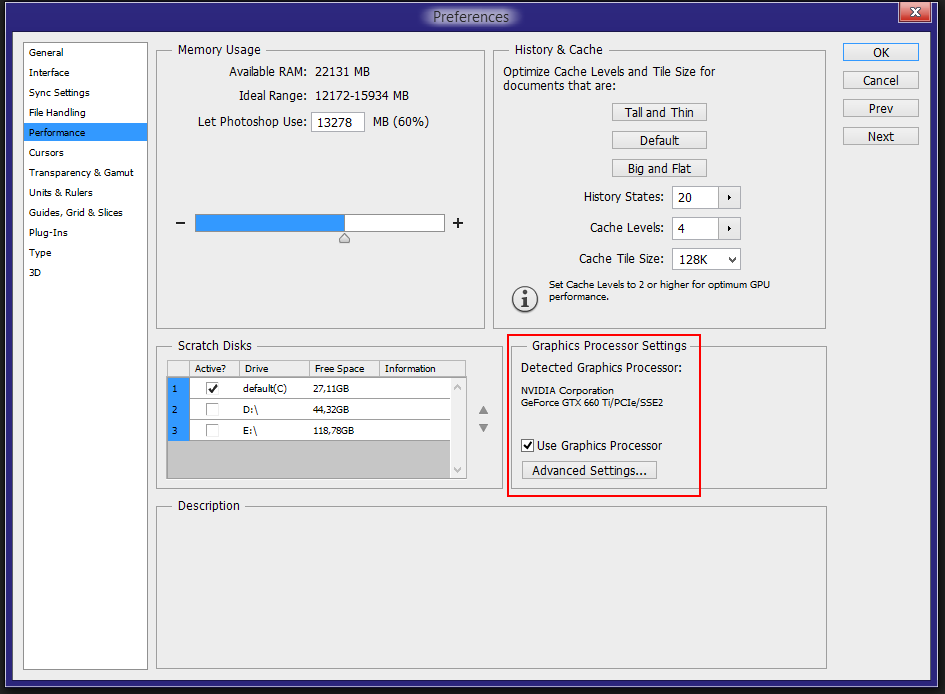Expand the Cache Levels arrow dropdown
The height and width of the screenshot is (694, 945).
729,228
